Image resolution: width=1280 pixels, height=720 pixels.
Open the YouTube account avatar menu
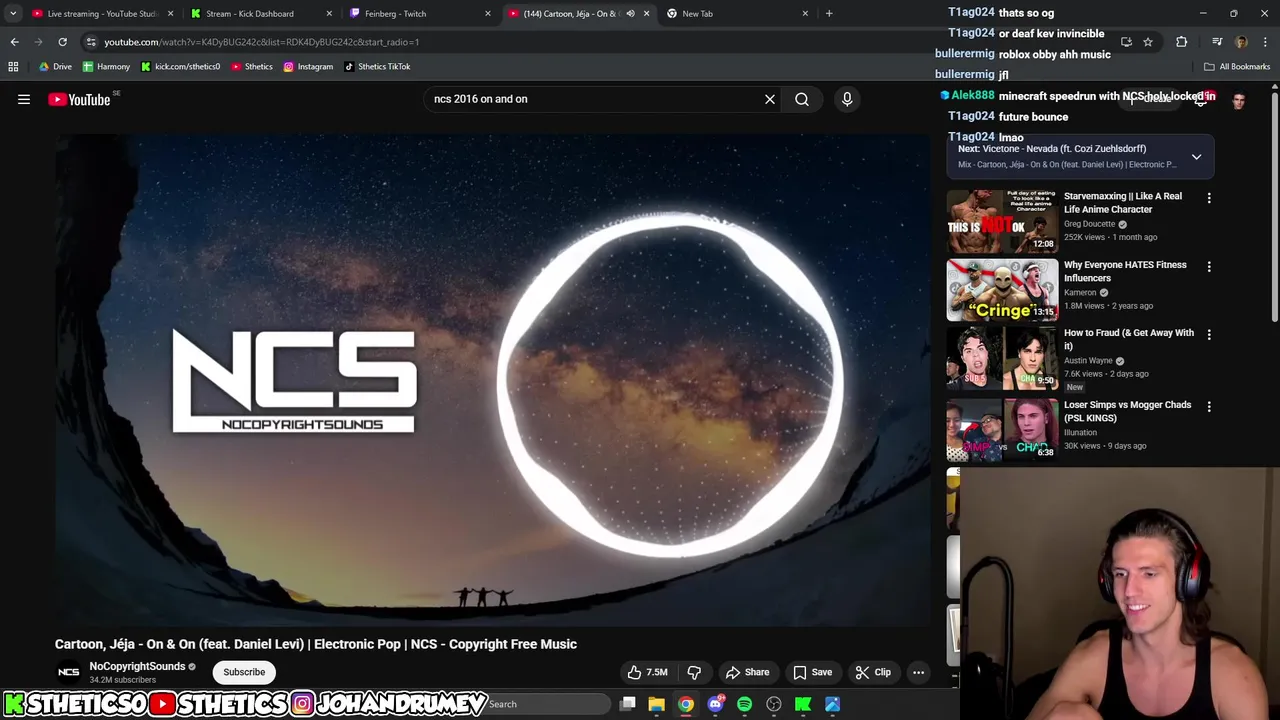coord(1239,99)
